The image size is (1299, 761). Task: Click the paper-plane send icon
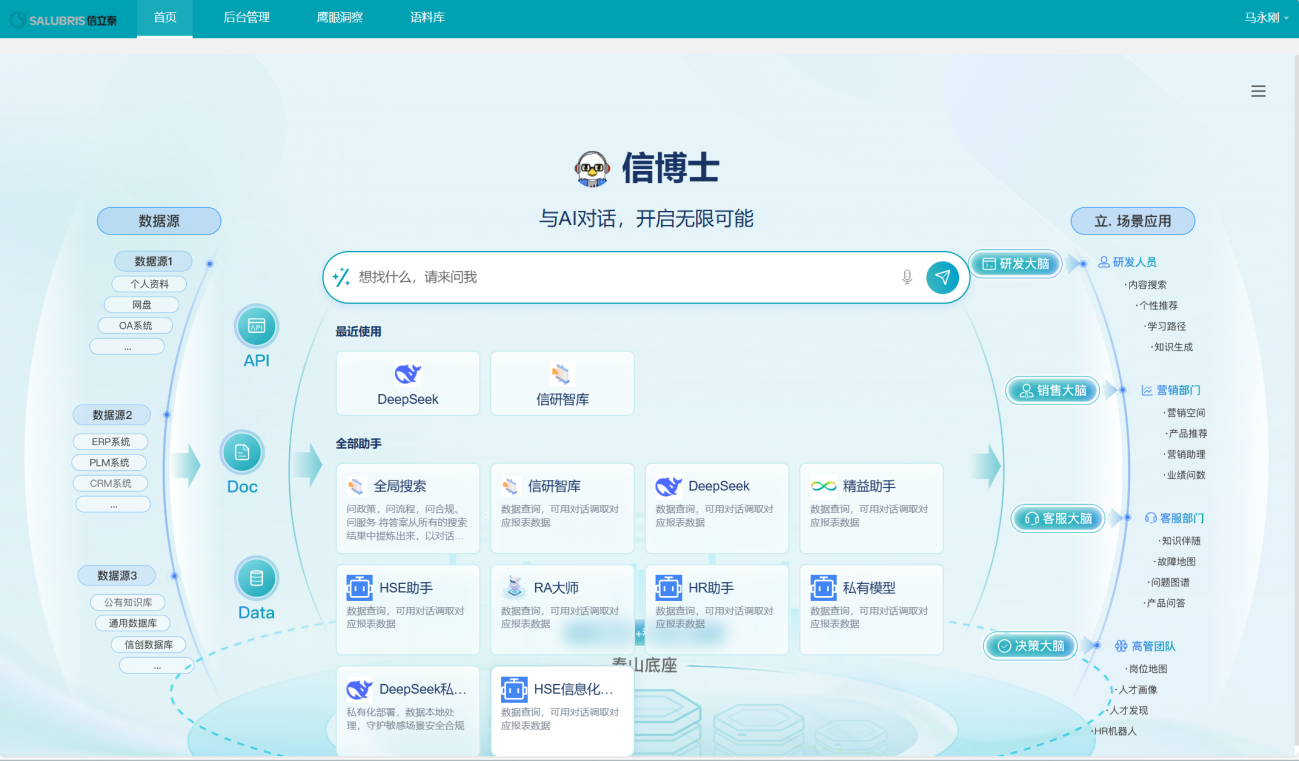point(941,277)
